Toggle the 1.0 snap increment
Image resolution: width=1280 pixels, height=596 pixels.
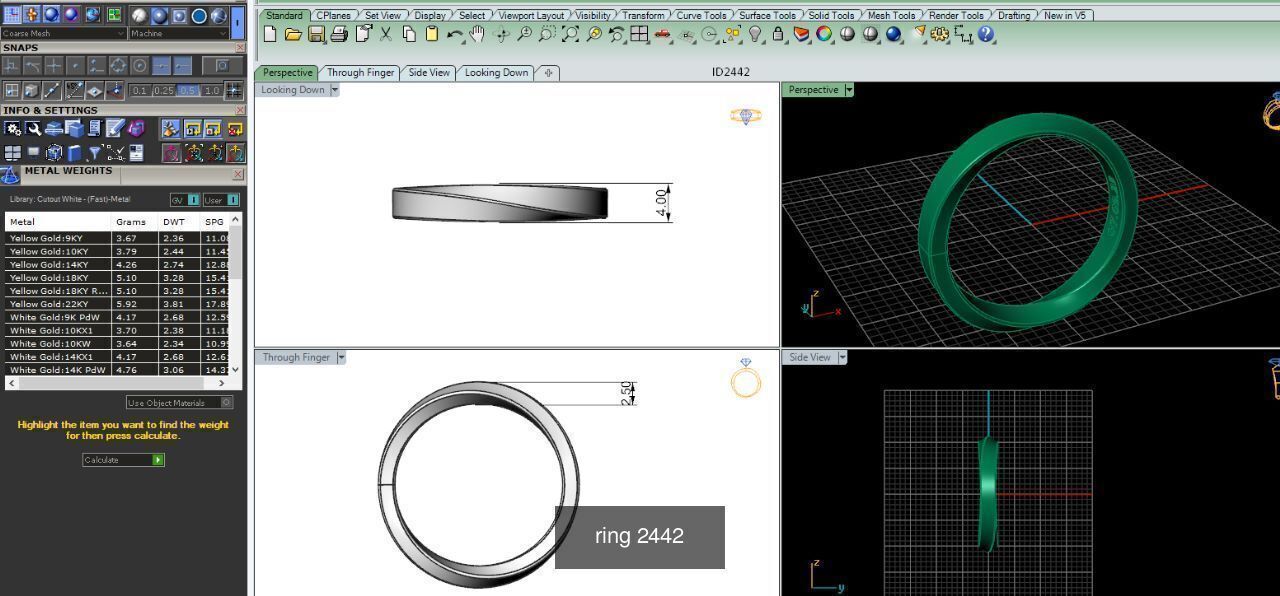tap(211, 91)
